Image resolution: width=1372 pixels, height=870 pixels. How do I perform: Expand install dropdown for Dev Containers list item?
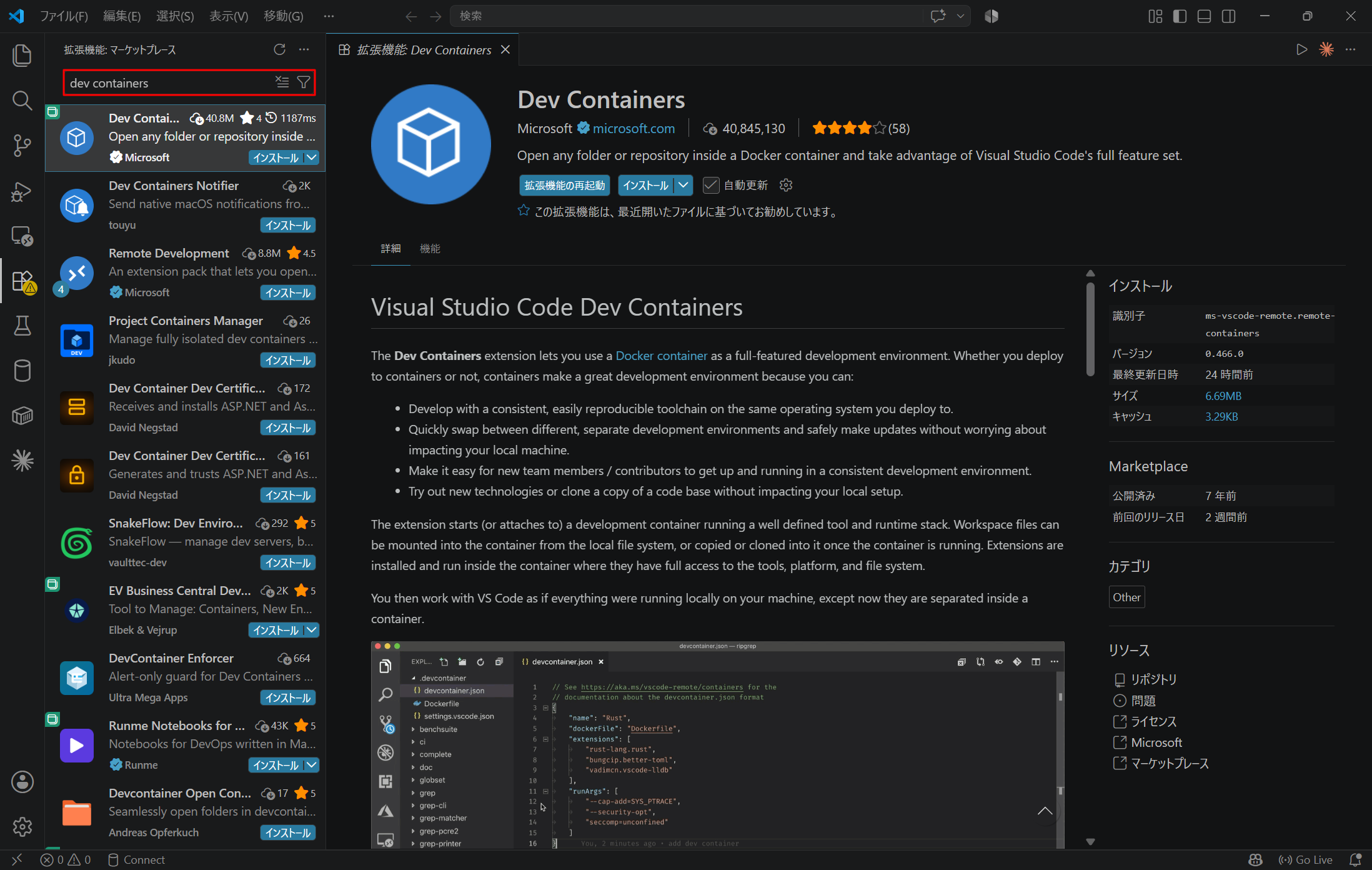(x=312, y=157)
